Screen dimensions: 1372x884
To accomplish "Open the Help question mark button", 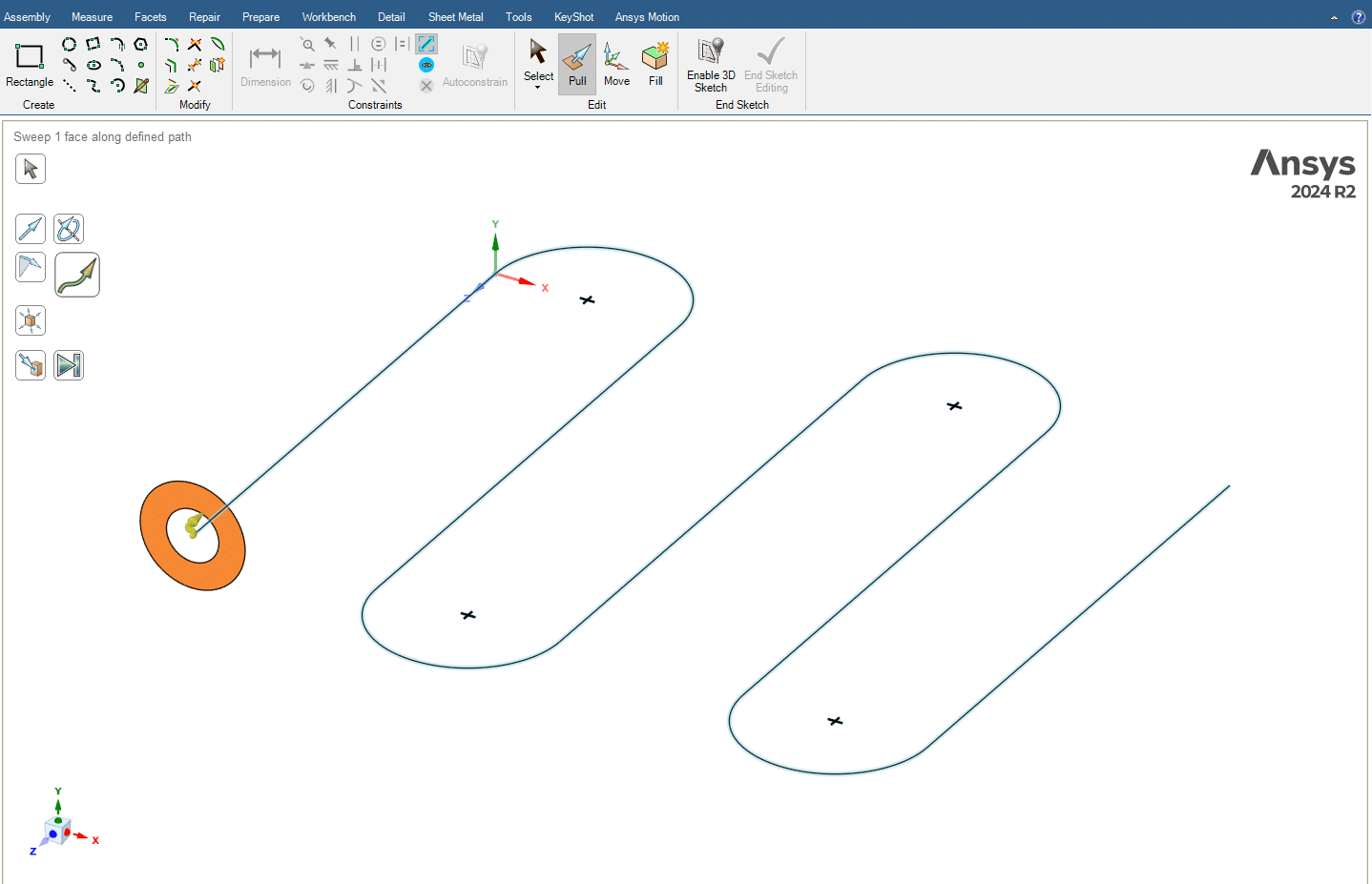I will pyautogui.click(x=1359, y=17).
